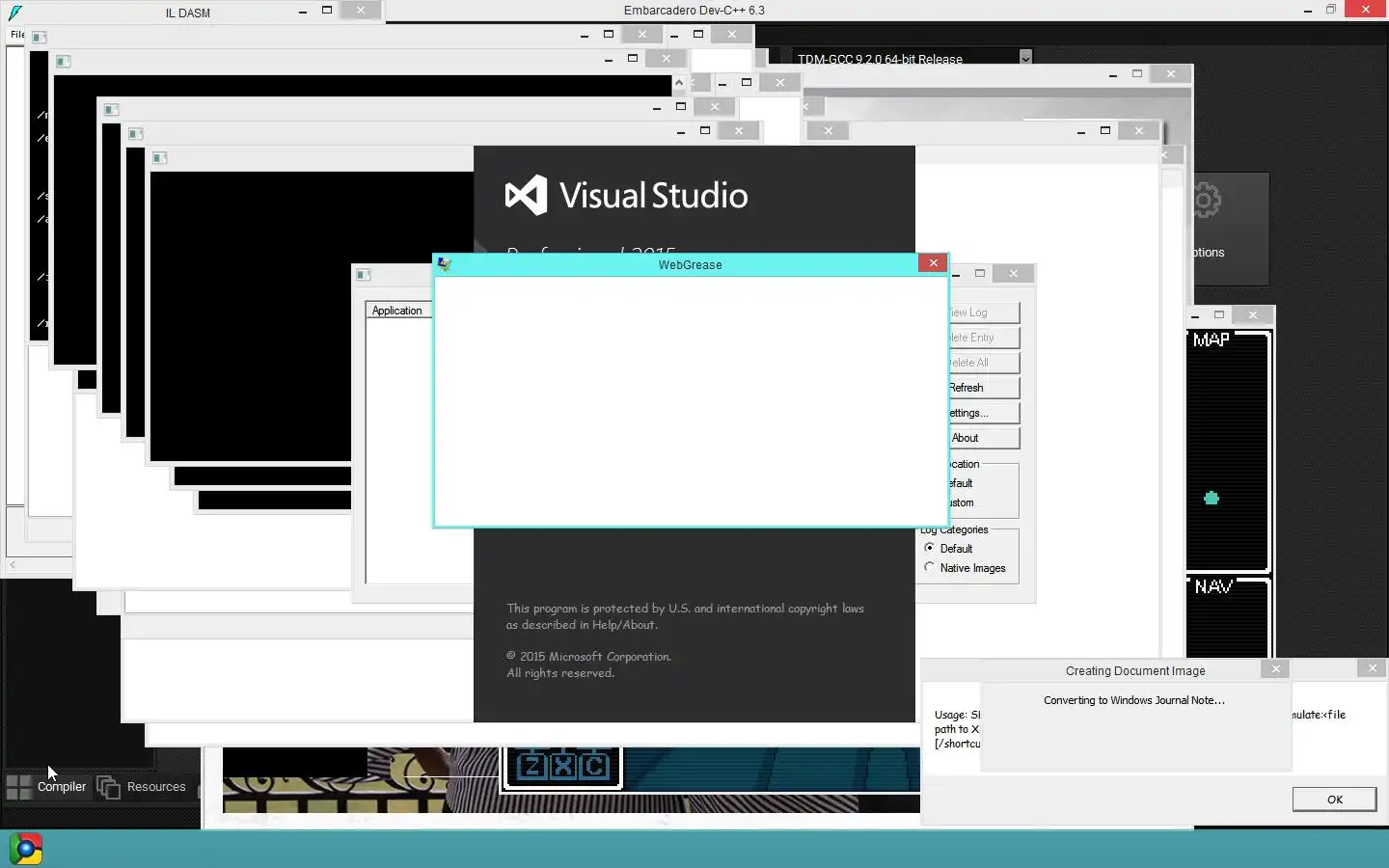Click the NAV panel label
The width and height of the screenshot is (1389, 868).
1212,586
